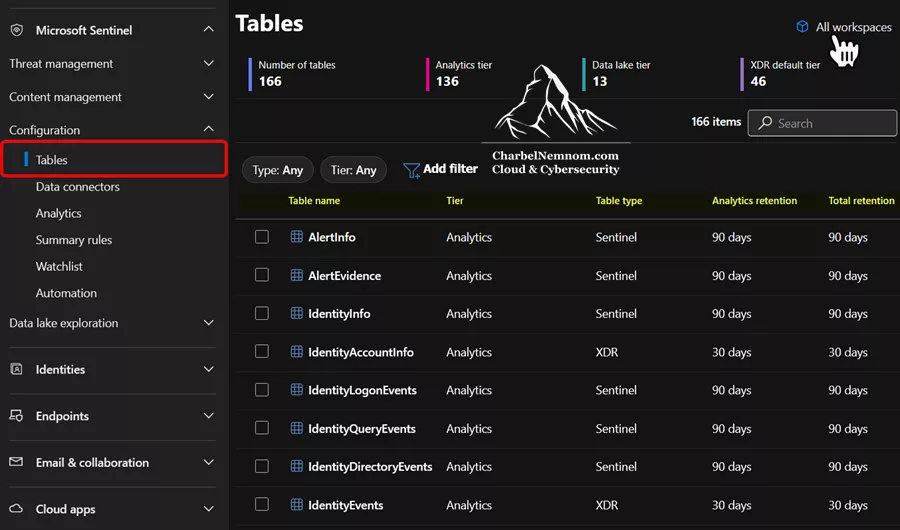Click the Analytics tier count 136
900x530 pixels.
point(447,82)
